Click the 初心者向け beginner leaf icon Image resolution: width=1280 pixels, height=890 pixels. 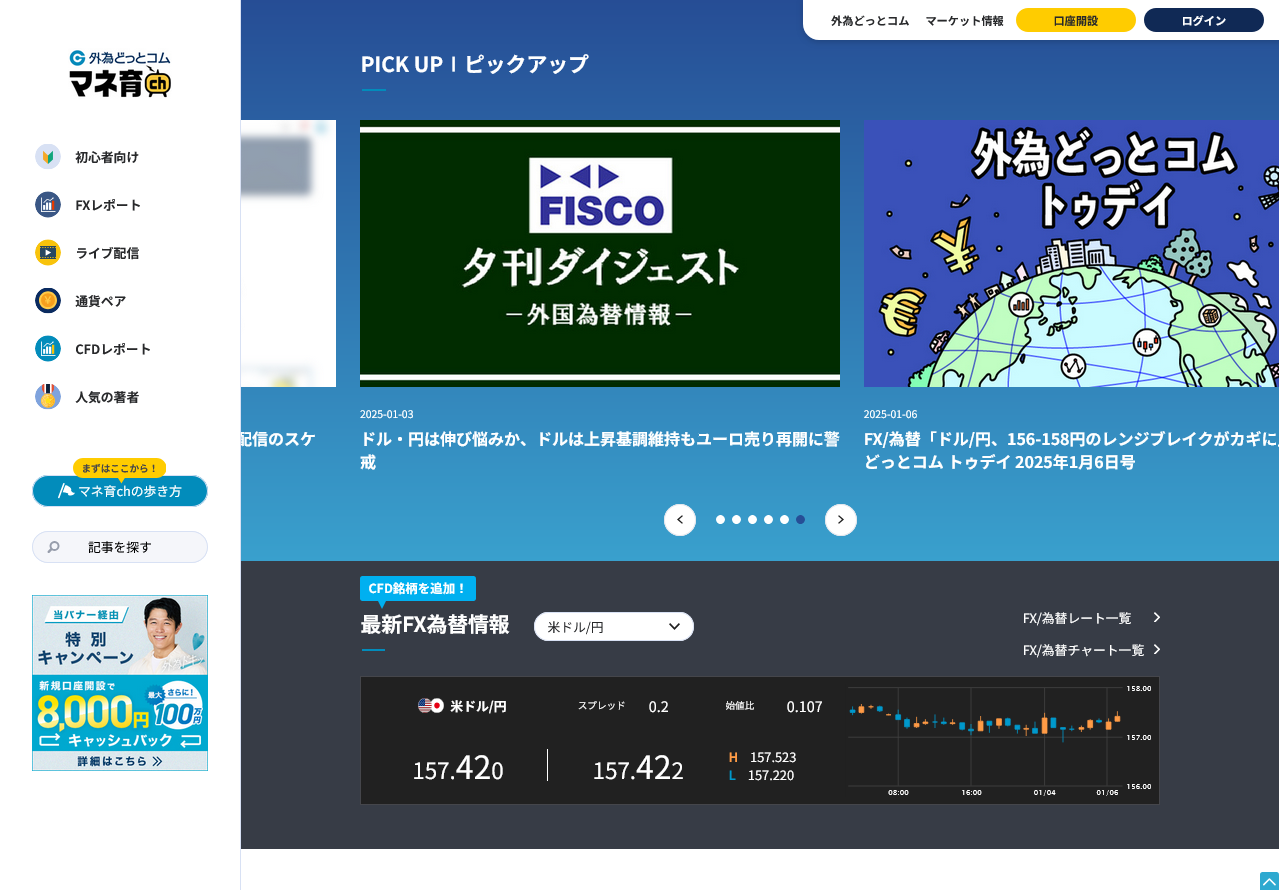[x=48, y=157]
